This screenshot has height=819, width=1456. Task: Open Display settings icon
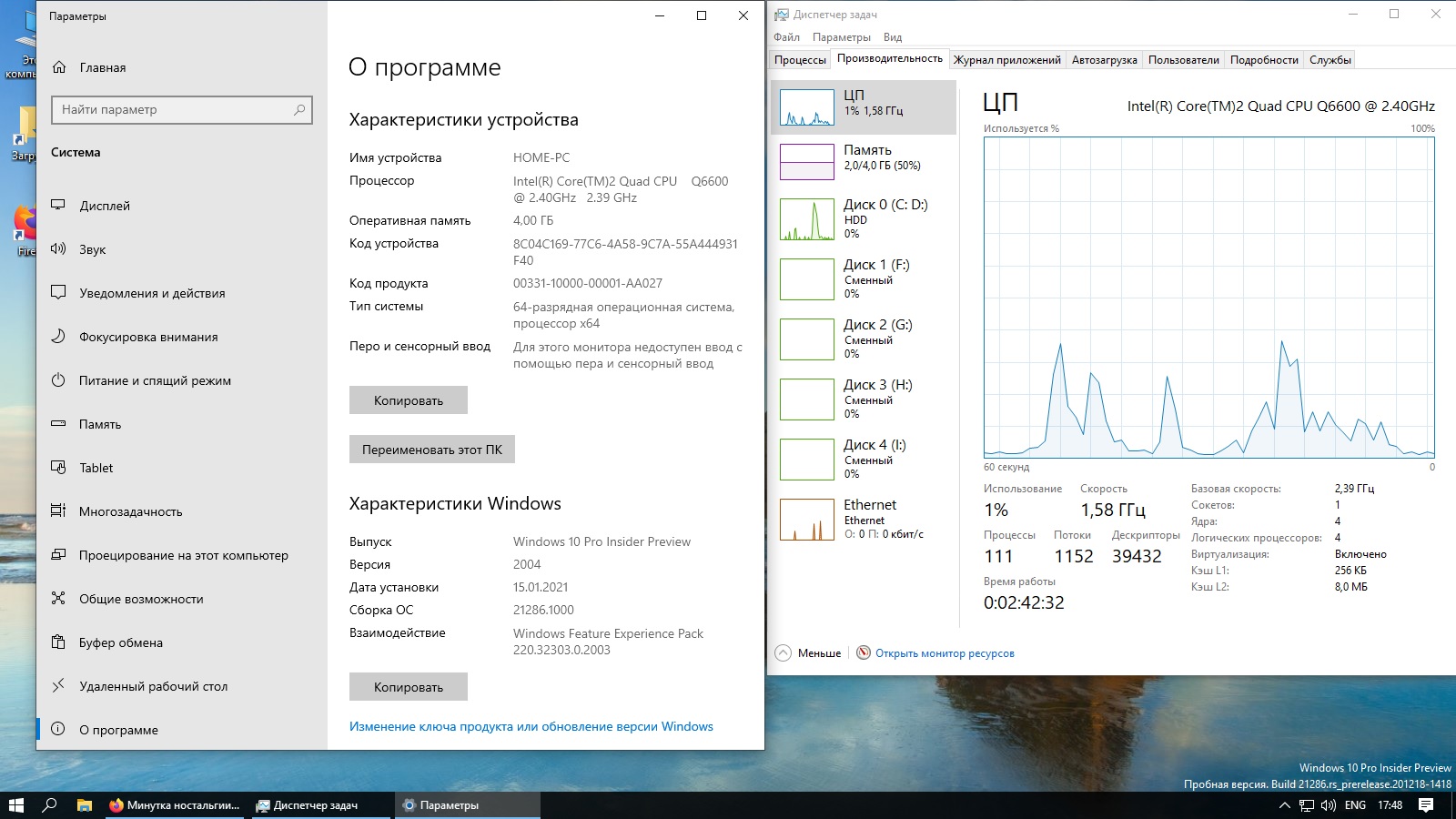pos(58,206)
